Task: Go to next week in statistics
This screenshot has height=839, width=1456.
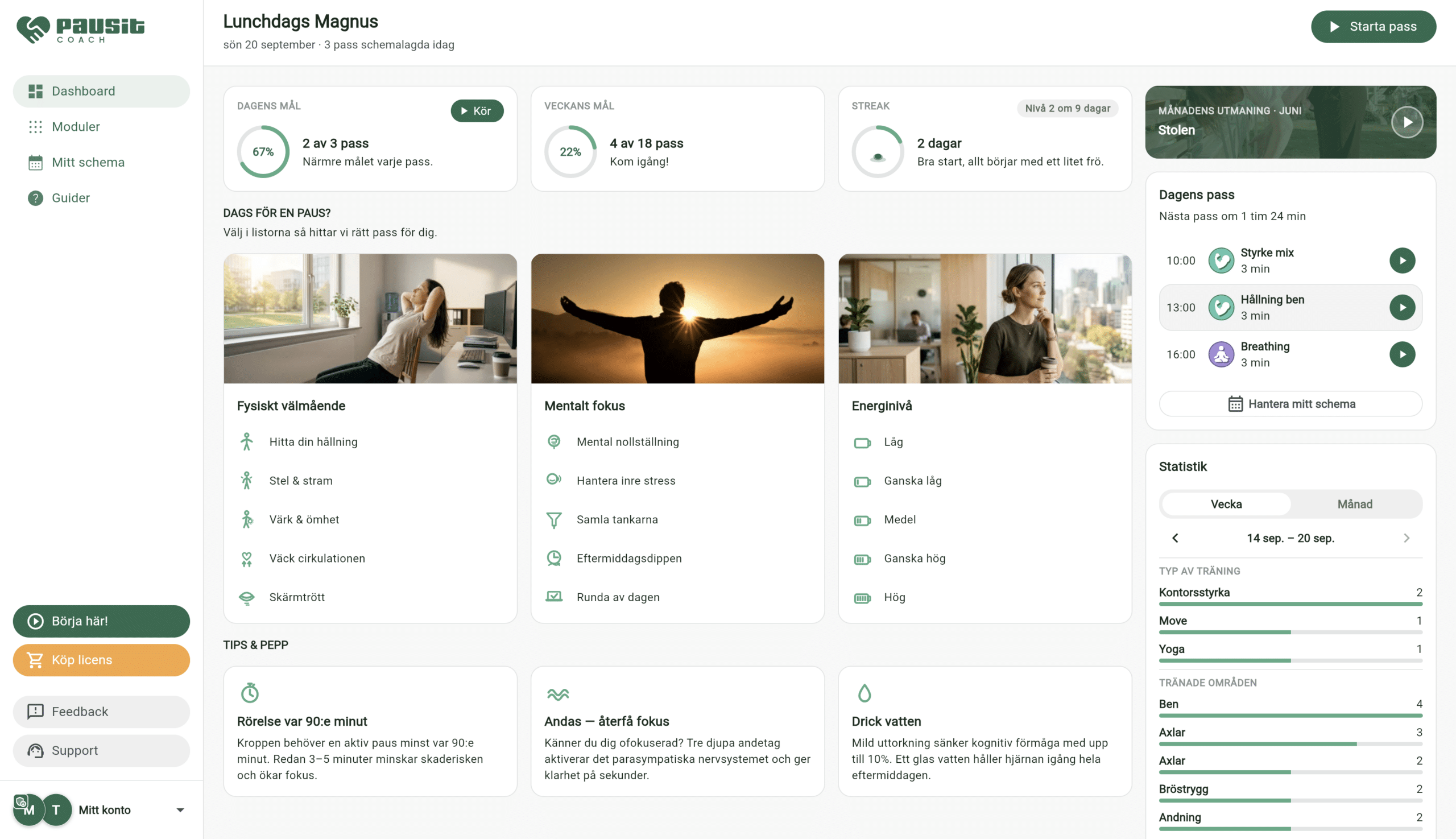Action: [x=1407, y=538]
